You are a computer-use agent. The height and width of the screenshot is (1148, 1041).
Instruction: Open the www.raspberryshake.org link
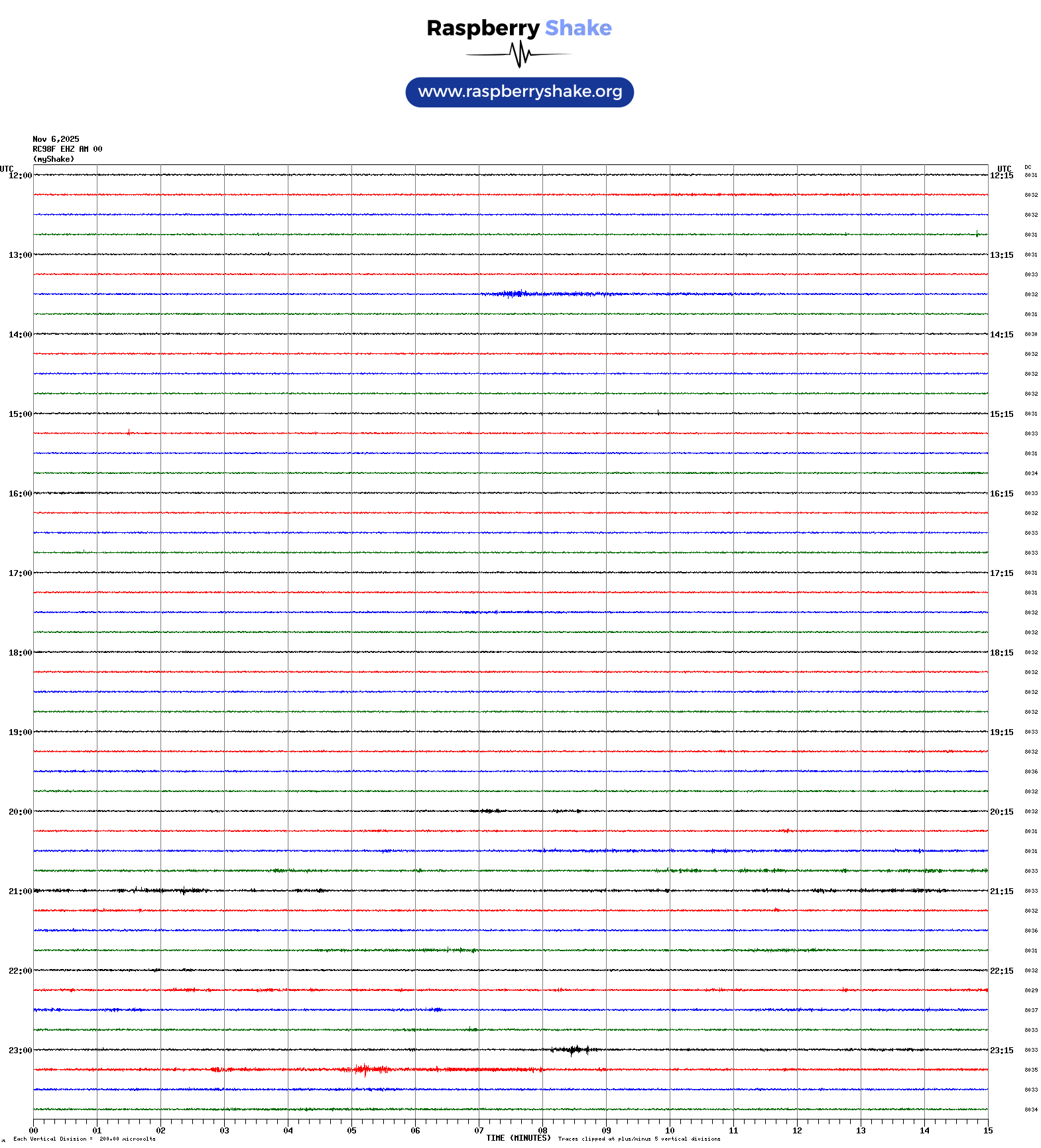519,92
